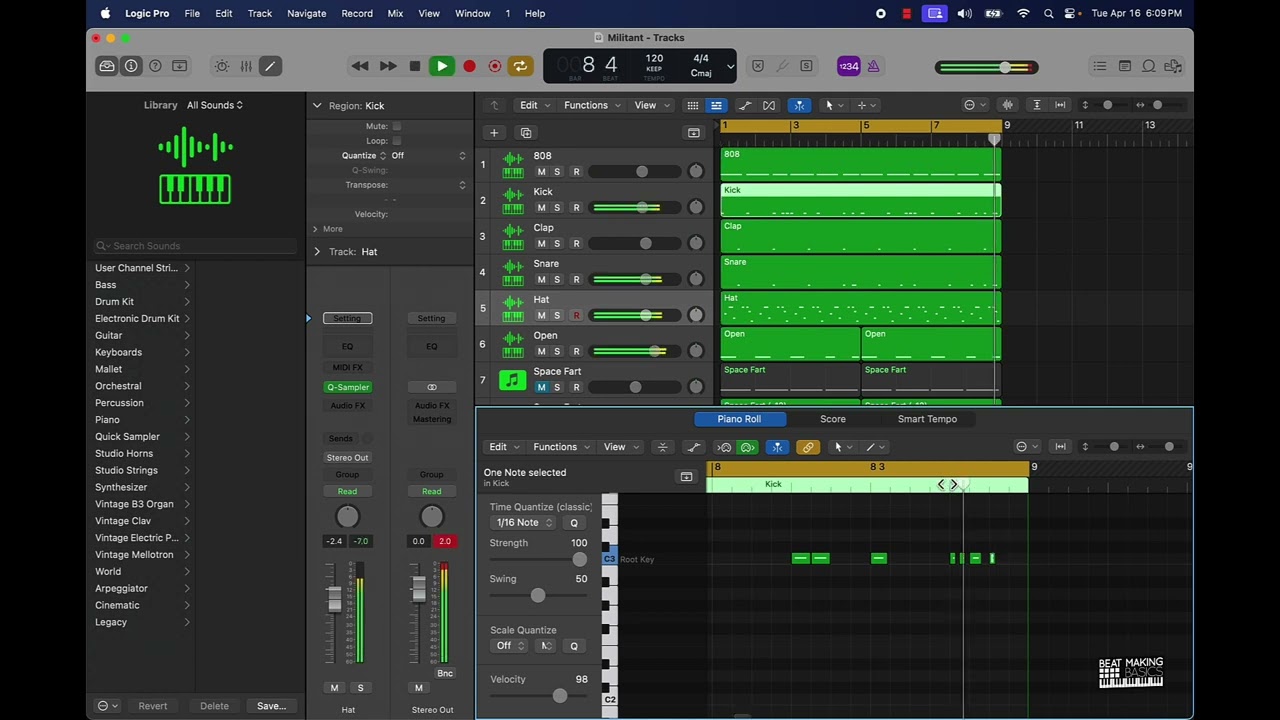Expand the Track: Hat disclosure triangle
The height and width of the screenshot is (720, 1280).
coord(317,252)
